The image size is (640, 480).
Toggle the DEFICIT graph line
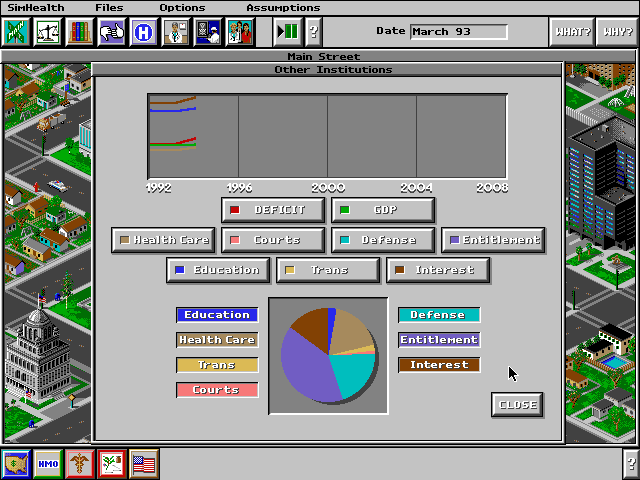point(274,210)
